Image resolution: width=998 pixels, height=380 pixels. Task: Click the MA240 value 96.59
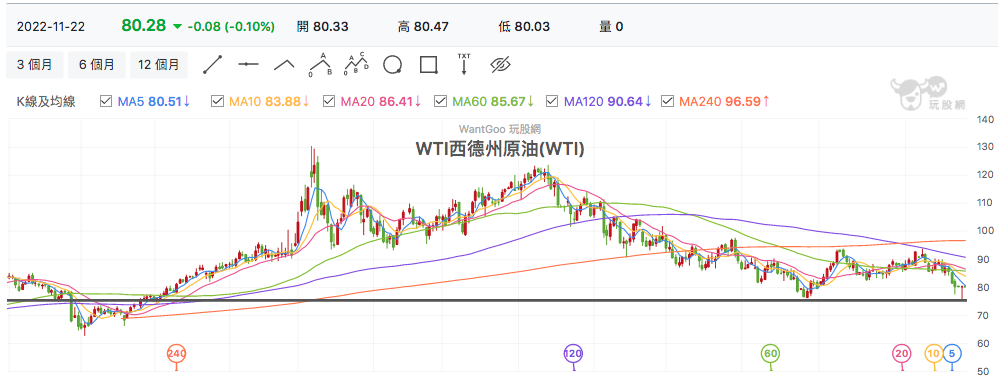(x=742, y=101)
